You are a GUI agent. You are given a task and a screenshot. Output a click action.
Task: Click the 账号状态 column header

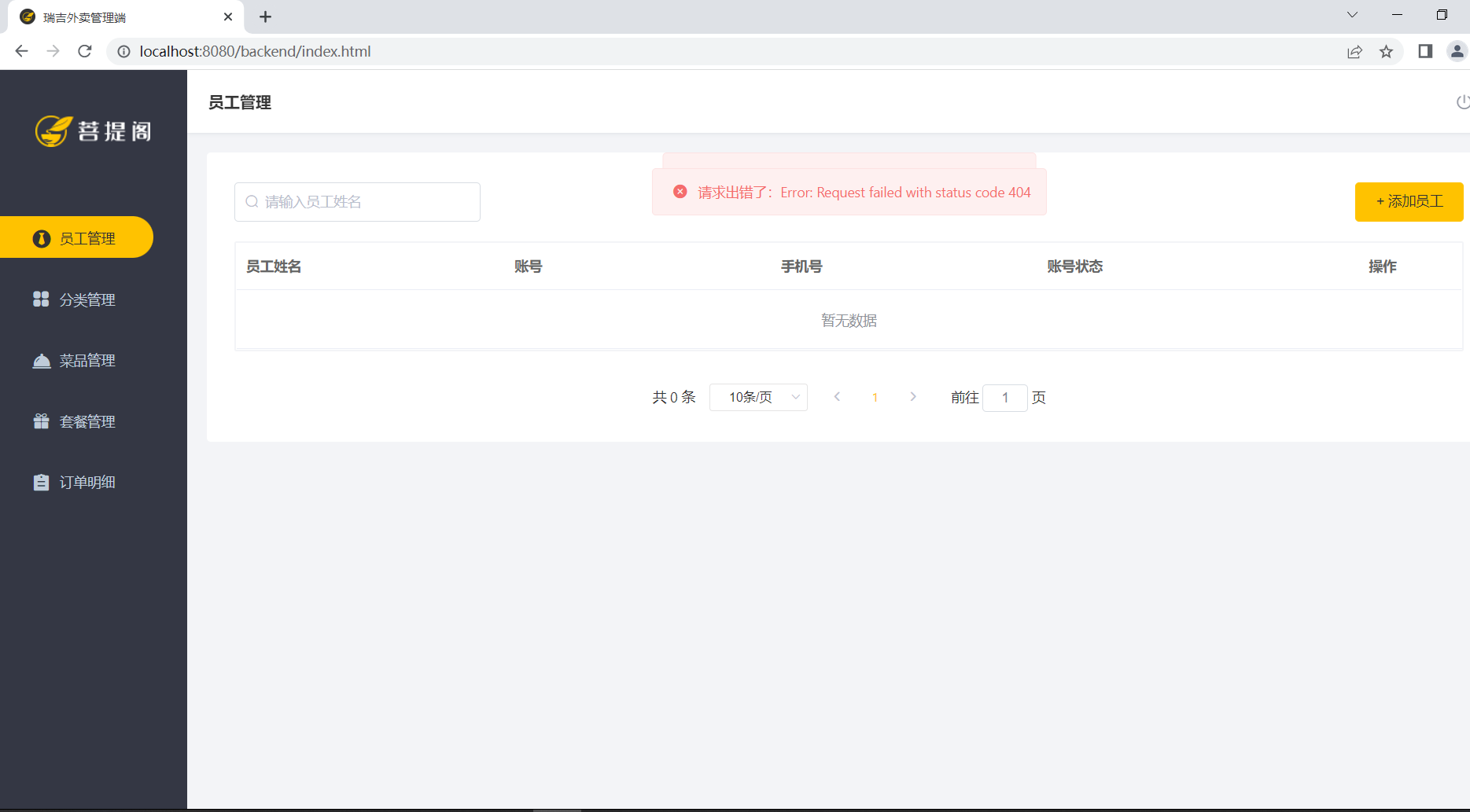coord(1075,266)
